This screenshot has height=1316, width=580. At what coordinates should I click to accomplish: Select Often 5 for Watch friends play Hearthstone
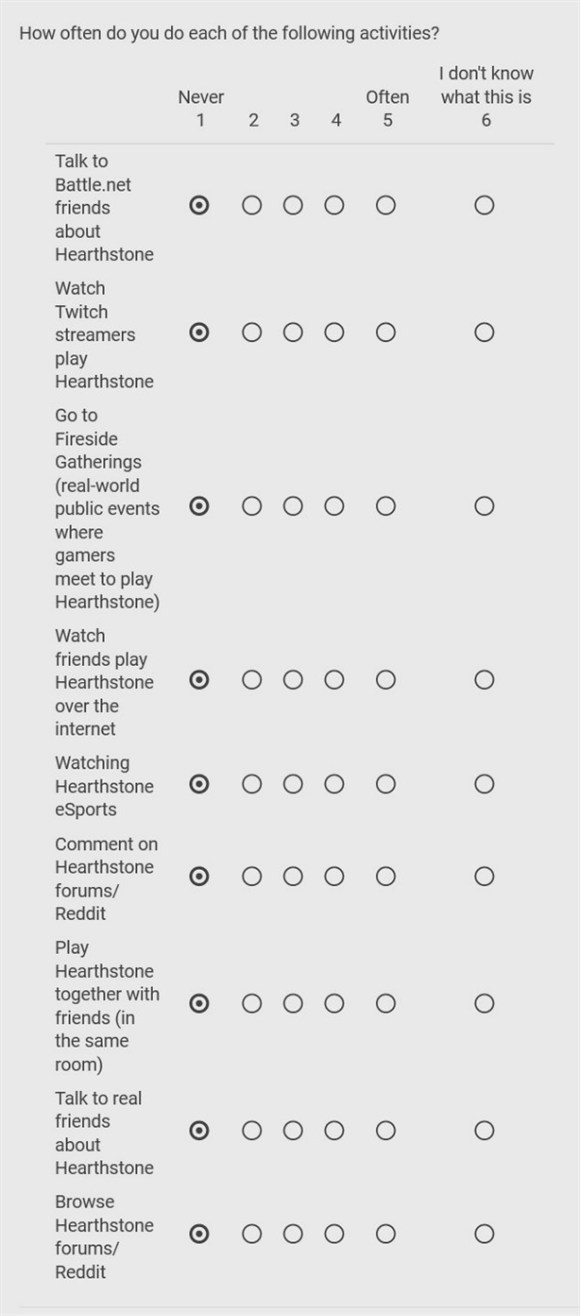(x=385, y=681)
